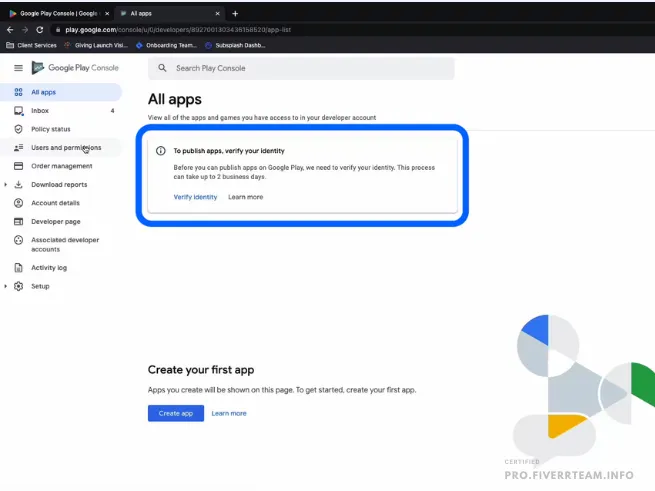The image size is (655, 491).
Task: Click the Users and permissions icon
Action: pos(18,148)
